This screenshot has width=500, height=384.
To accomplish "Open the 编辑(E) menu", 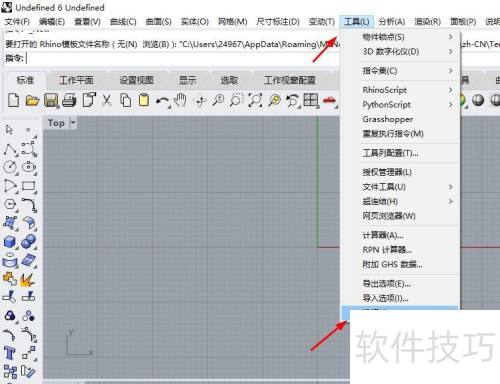I will click(52, 22).
